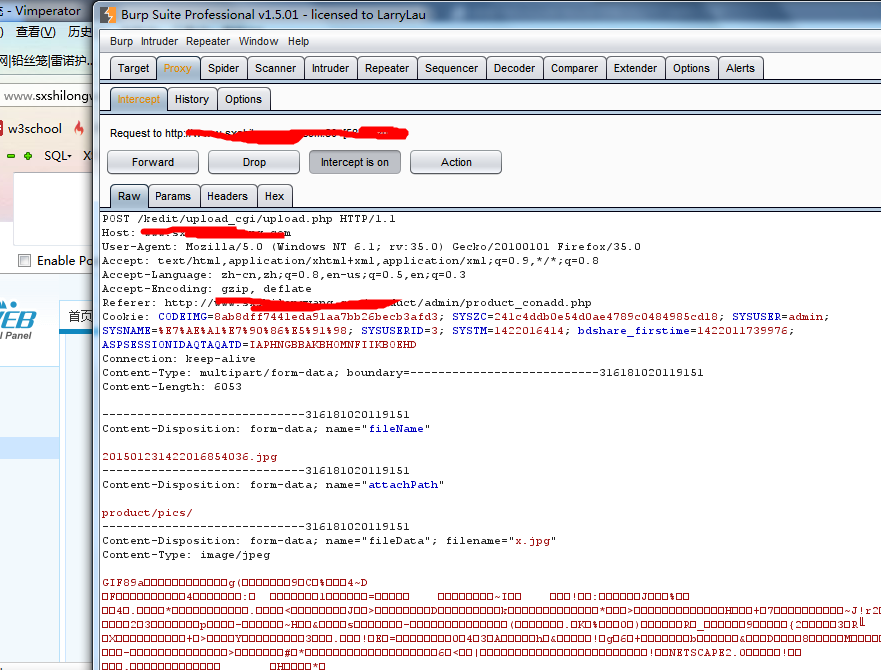Click the User-Agent header line
The height and width of the screenshot is (670, 881).
click(x=371, y=247)
